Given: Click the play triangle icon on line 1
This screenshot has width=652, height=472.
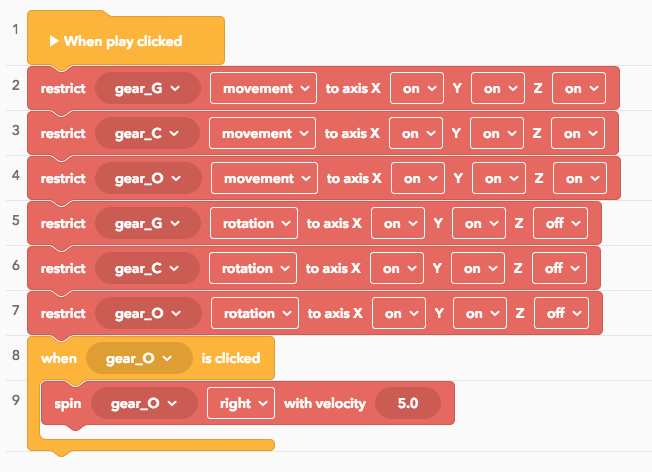Looking at the screenshot, I should click(54, 41).
